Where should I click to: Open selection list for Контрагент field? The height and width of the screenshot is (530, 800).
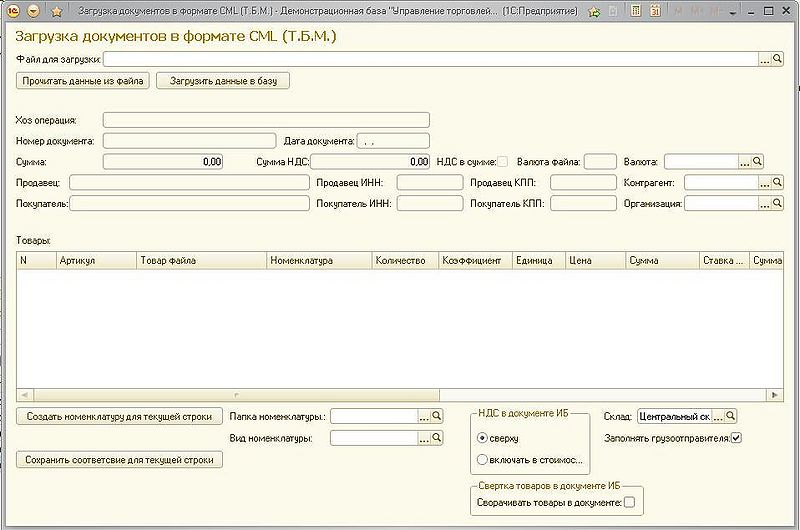click(x=764, y=183)
